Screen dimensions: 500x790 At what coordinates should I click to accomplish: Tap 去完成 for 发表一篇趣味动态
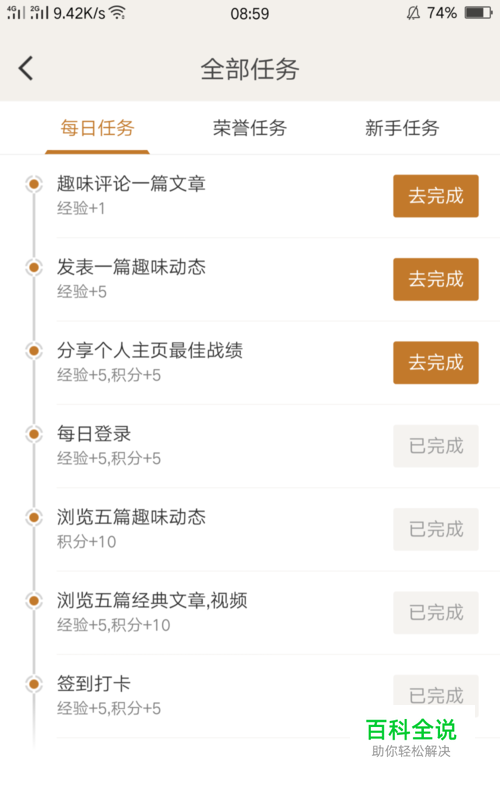pyautogui.click(x=435, y=279)
